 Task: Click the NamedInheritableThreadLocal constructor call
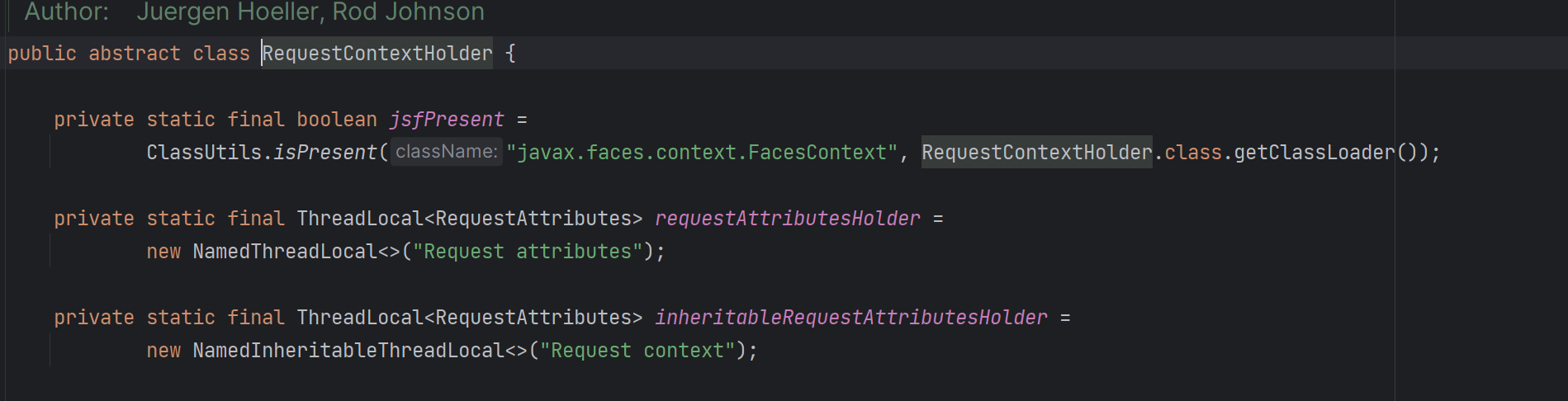tap(348, 351)
